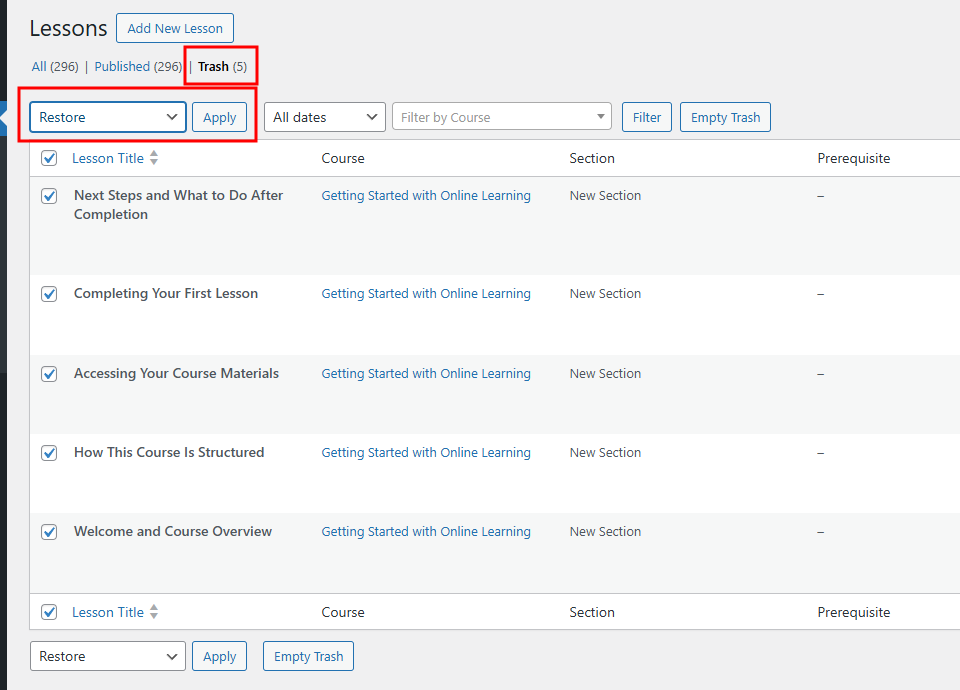
Task: Switch to the Published lessons view
Action: [x=122, y=67]
